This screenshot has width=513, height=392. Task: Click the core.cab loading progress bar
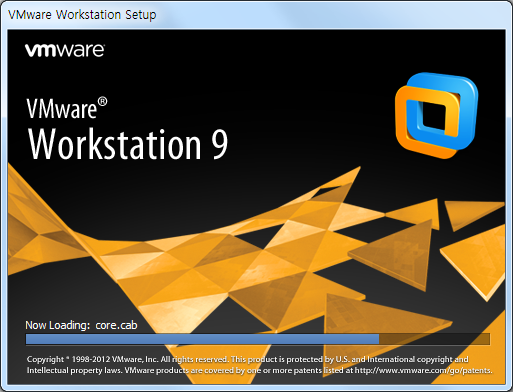(258, 339)
